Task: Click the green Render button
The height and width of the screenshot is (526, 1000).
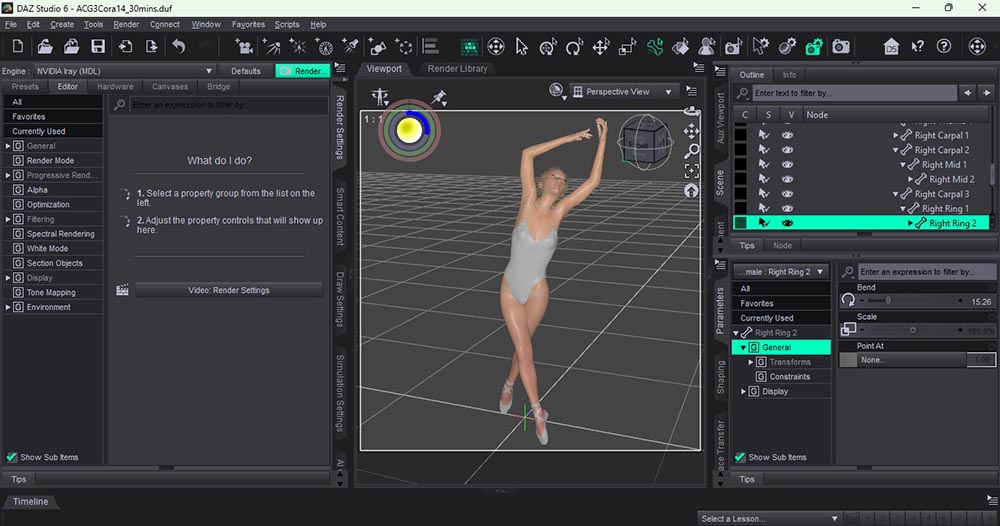Action: pos(302,71)
